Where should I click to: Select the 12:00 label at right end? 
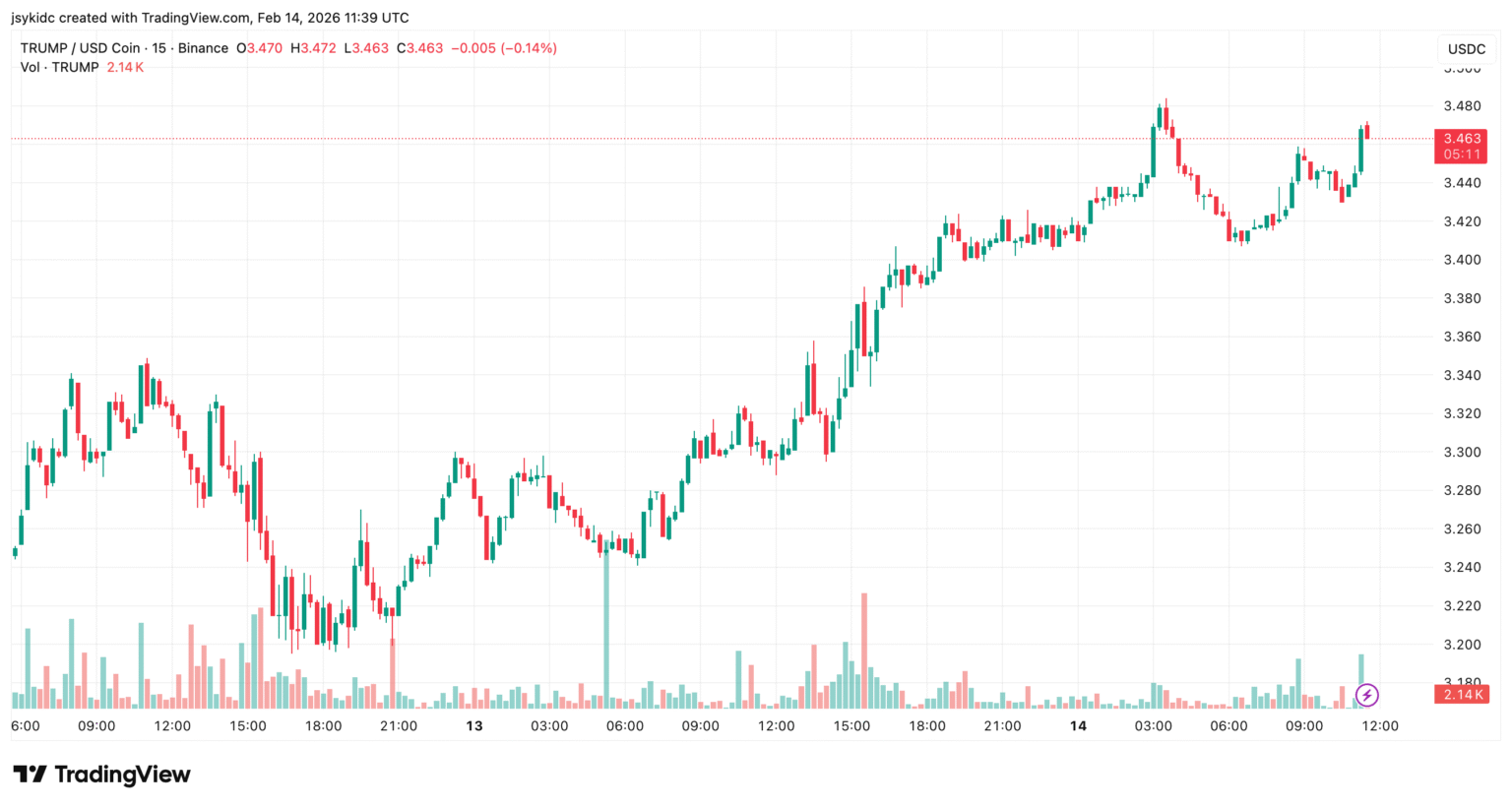[1380, 726]
